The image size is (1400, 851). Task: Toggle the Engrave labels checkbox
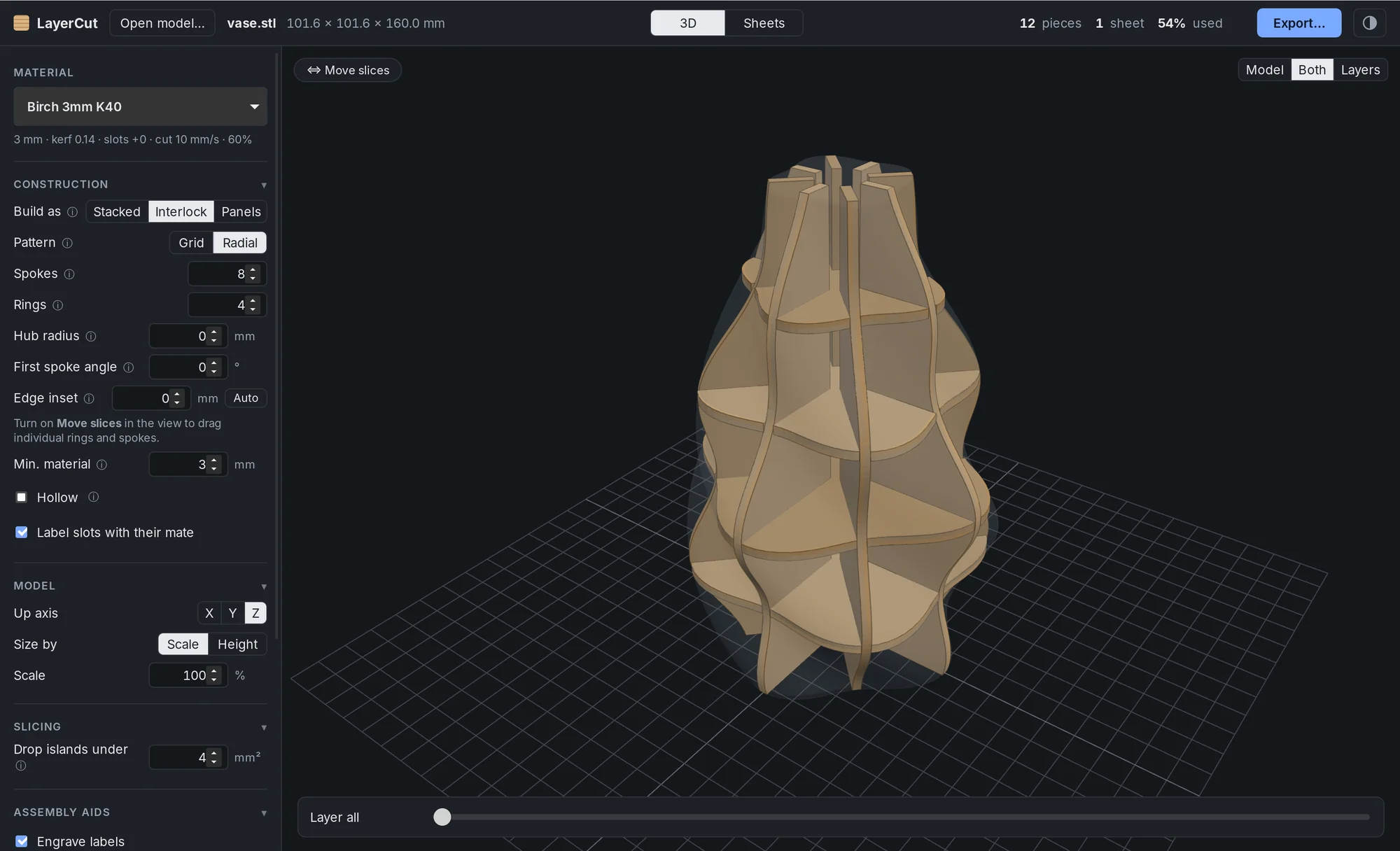tap(22, 841)
